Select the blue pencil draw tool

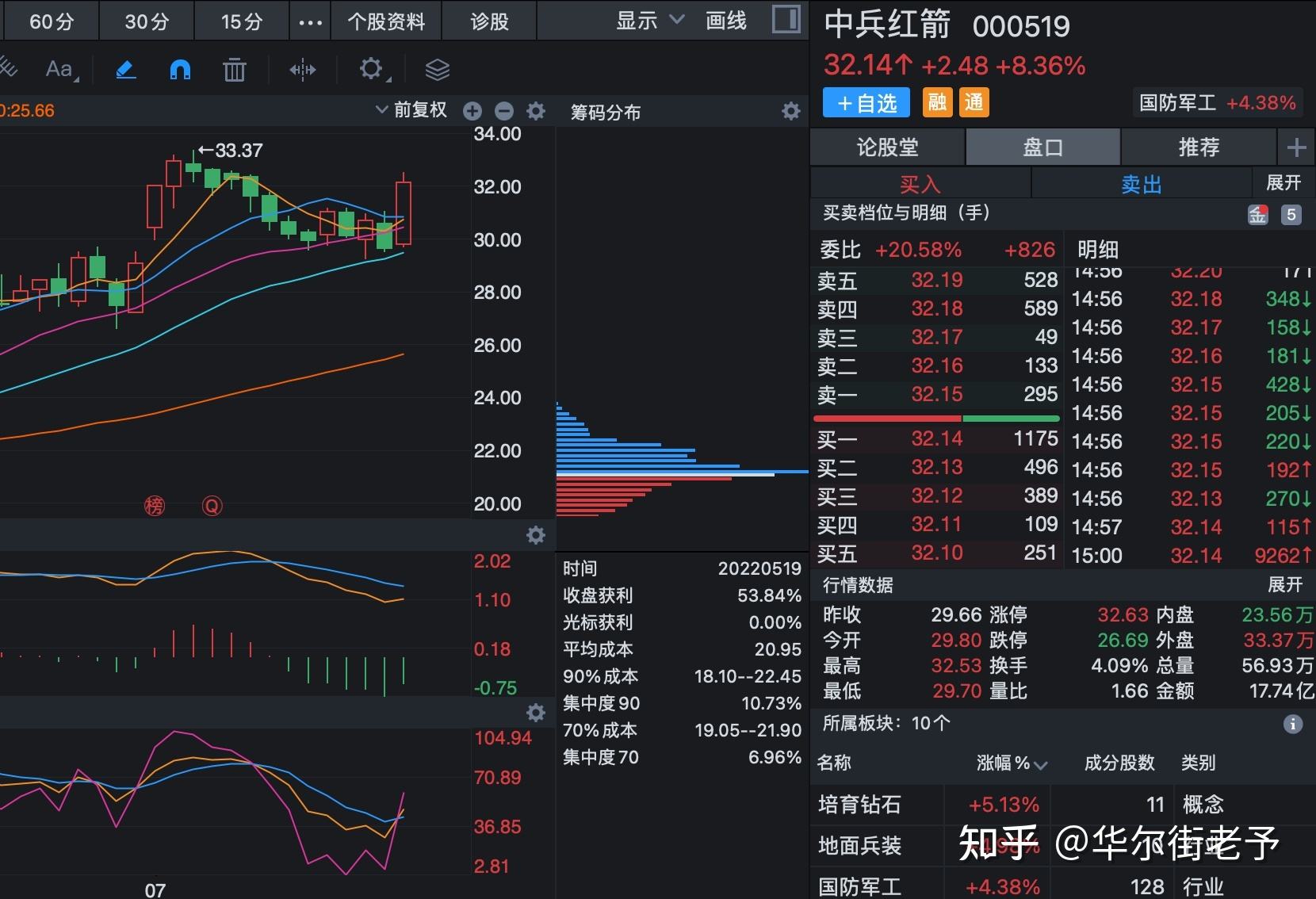126,70
